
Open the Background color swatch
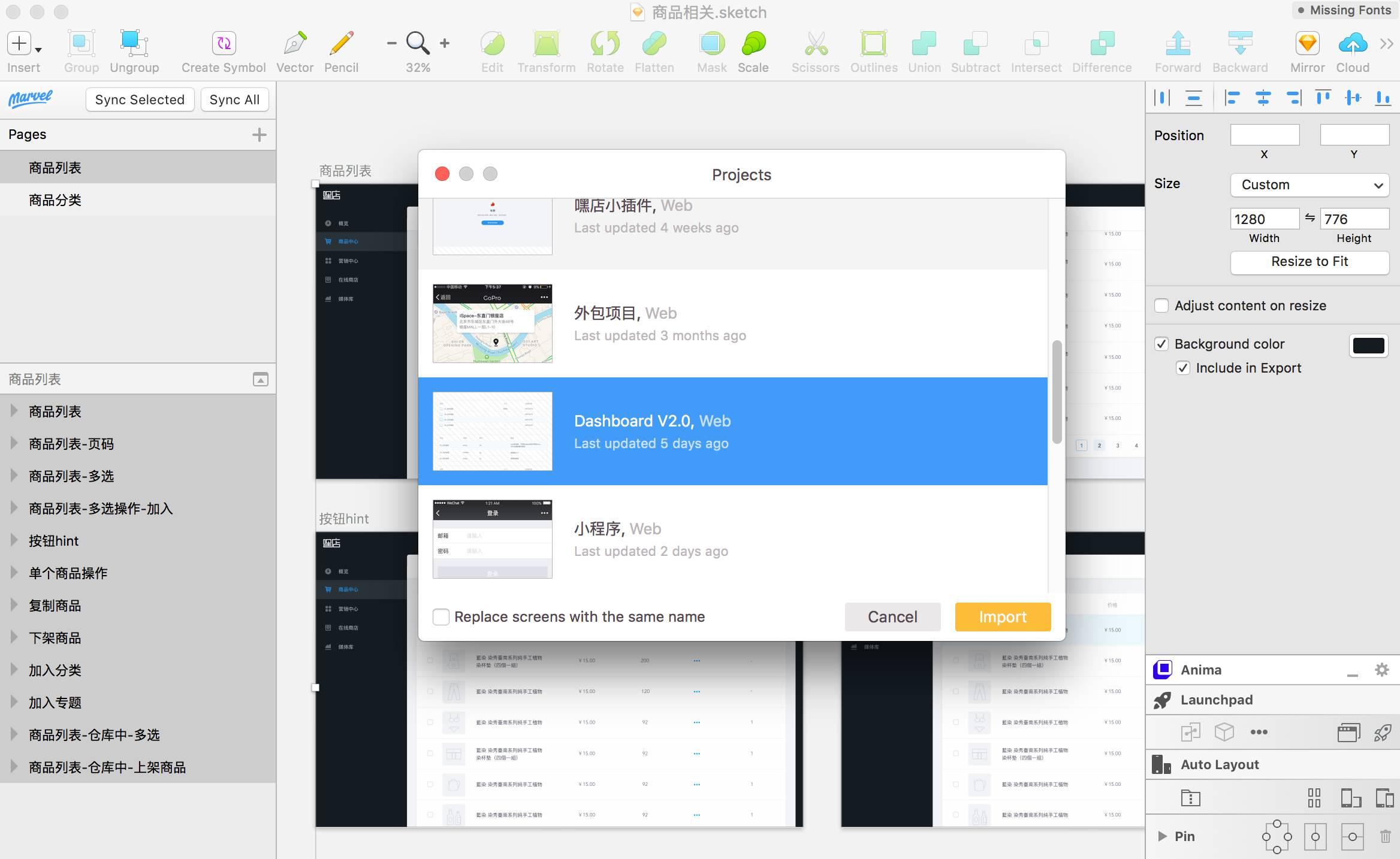point(1368,345)
